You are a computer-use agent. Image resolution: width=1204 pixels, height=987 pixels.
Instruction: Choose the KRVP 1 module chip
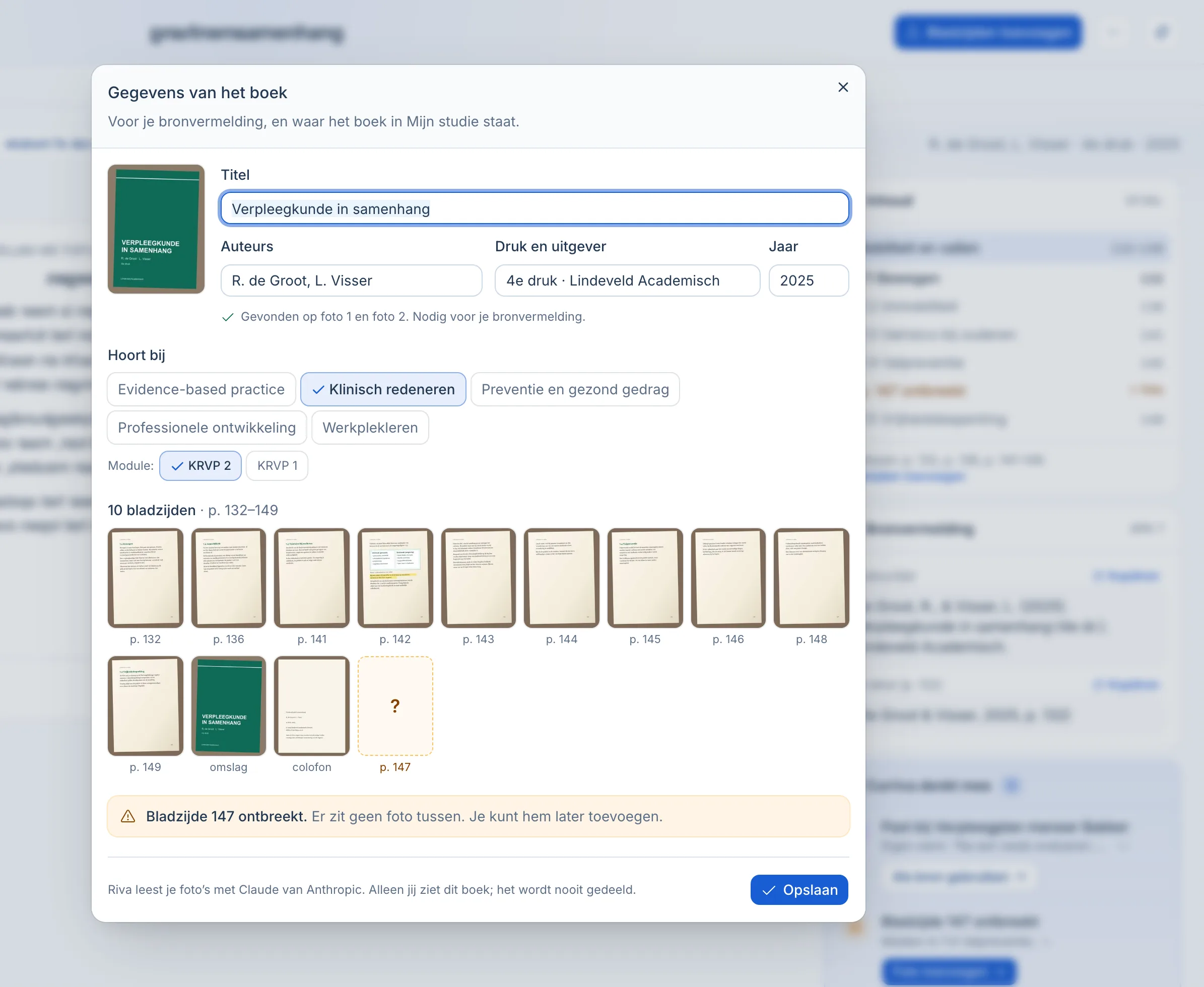pyautogui.click(x=277, y=466)
